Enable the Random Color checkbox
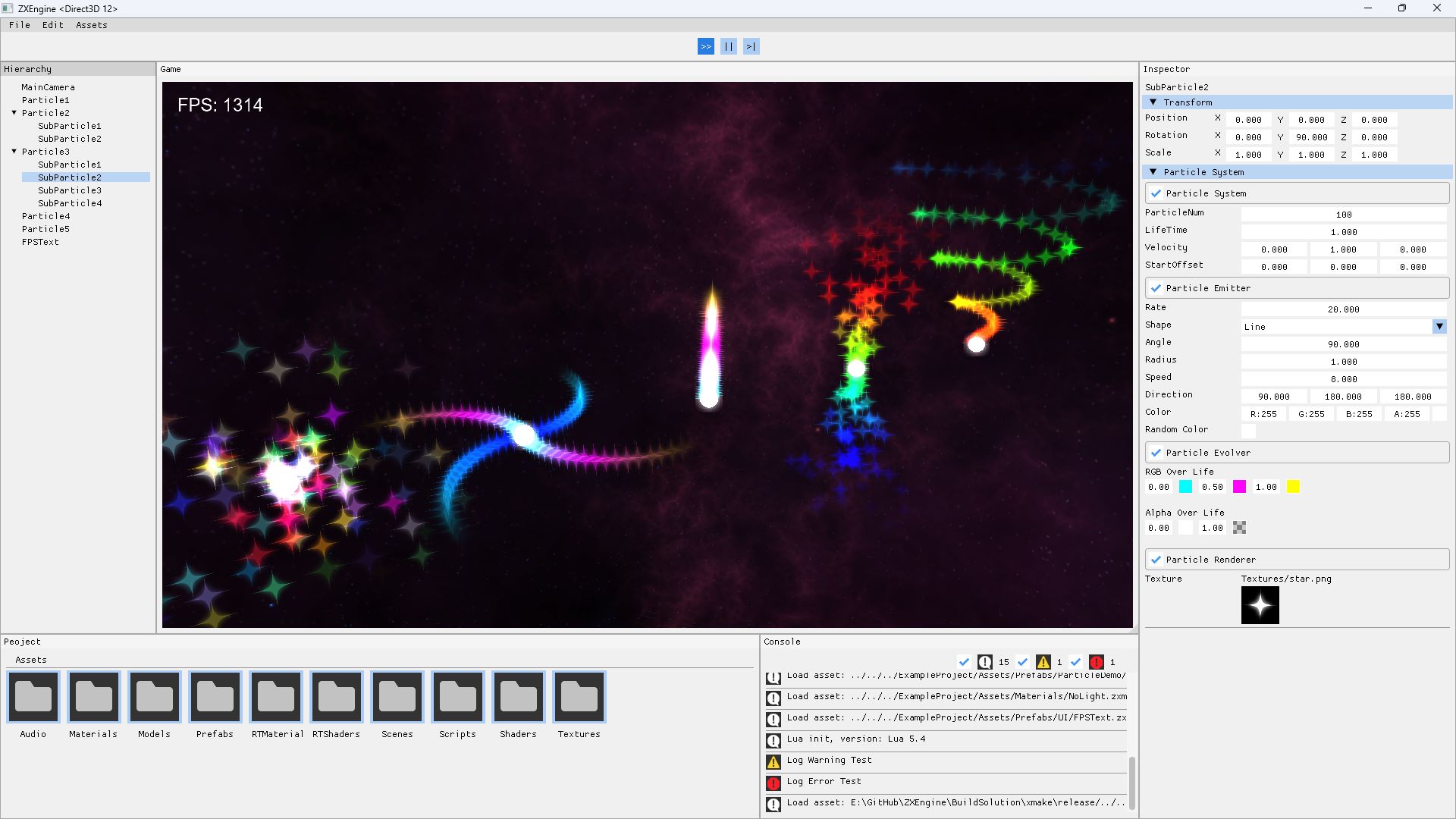 1248,431
